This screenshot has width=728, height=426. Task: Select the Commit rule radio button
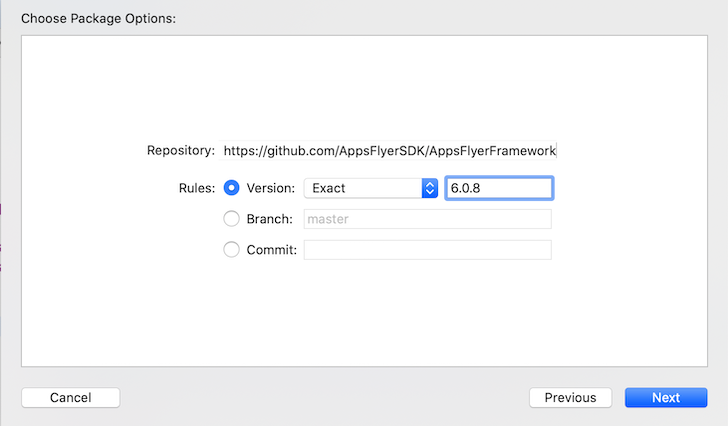[x=231, y=250]
